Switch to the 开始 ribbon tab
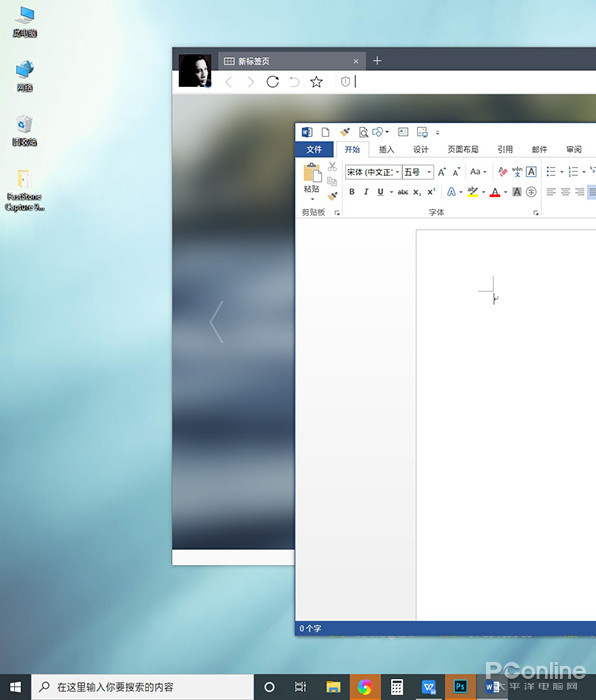This screenshot has height=700, width=596. click(x=352, y=150)
